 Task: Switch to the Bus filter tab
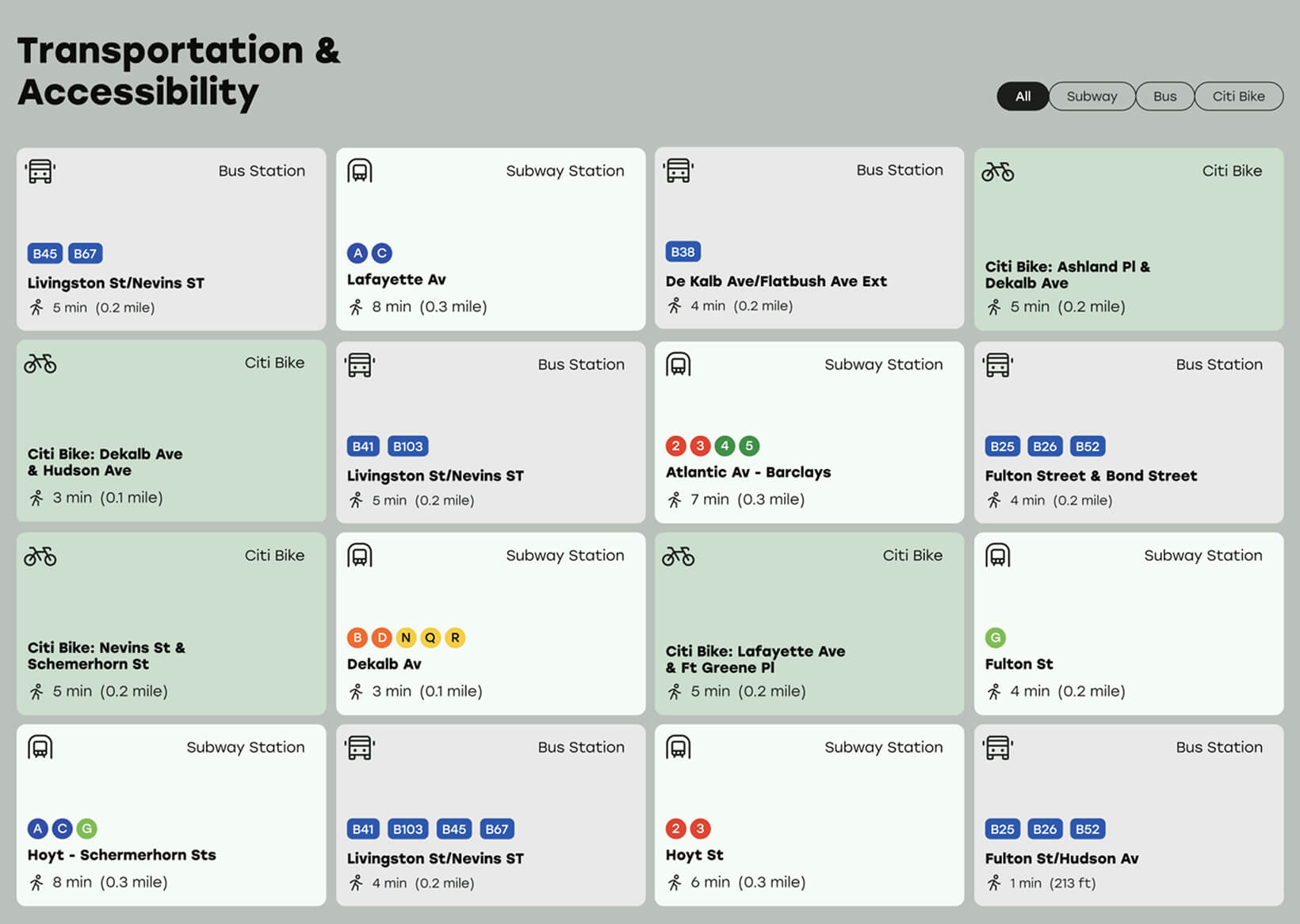pyautogui.click(x=1164, y=96)
